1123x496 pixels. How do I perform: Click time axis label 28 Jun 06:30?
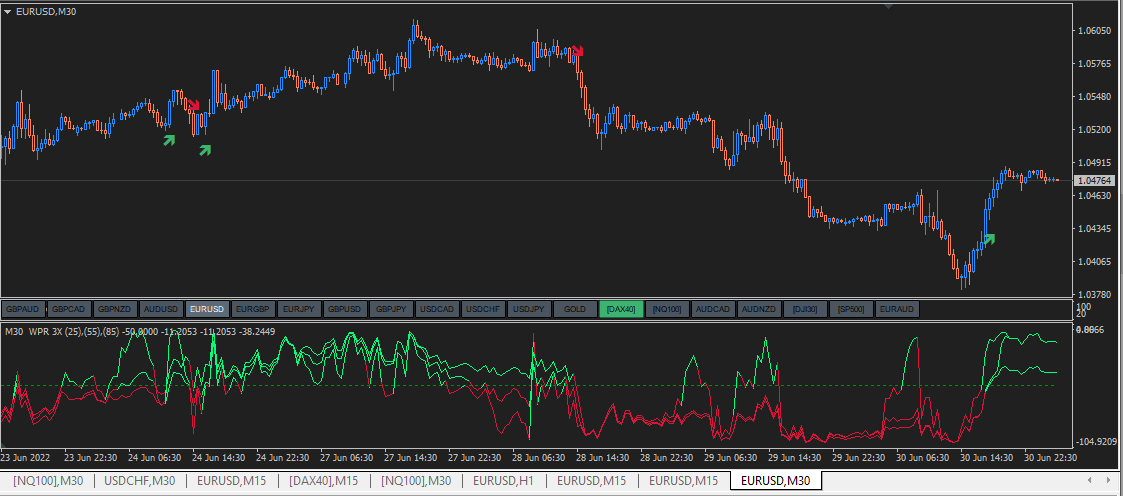[x=537, y=457]
